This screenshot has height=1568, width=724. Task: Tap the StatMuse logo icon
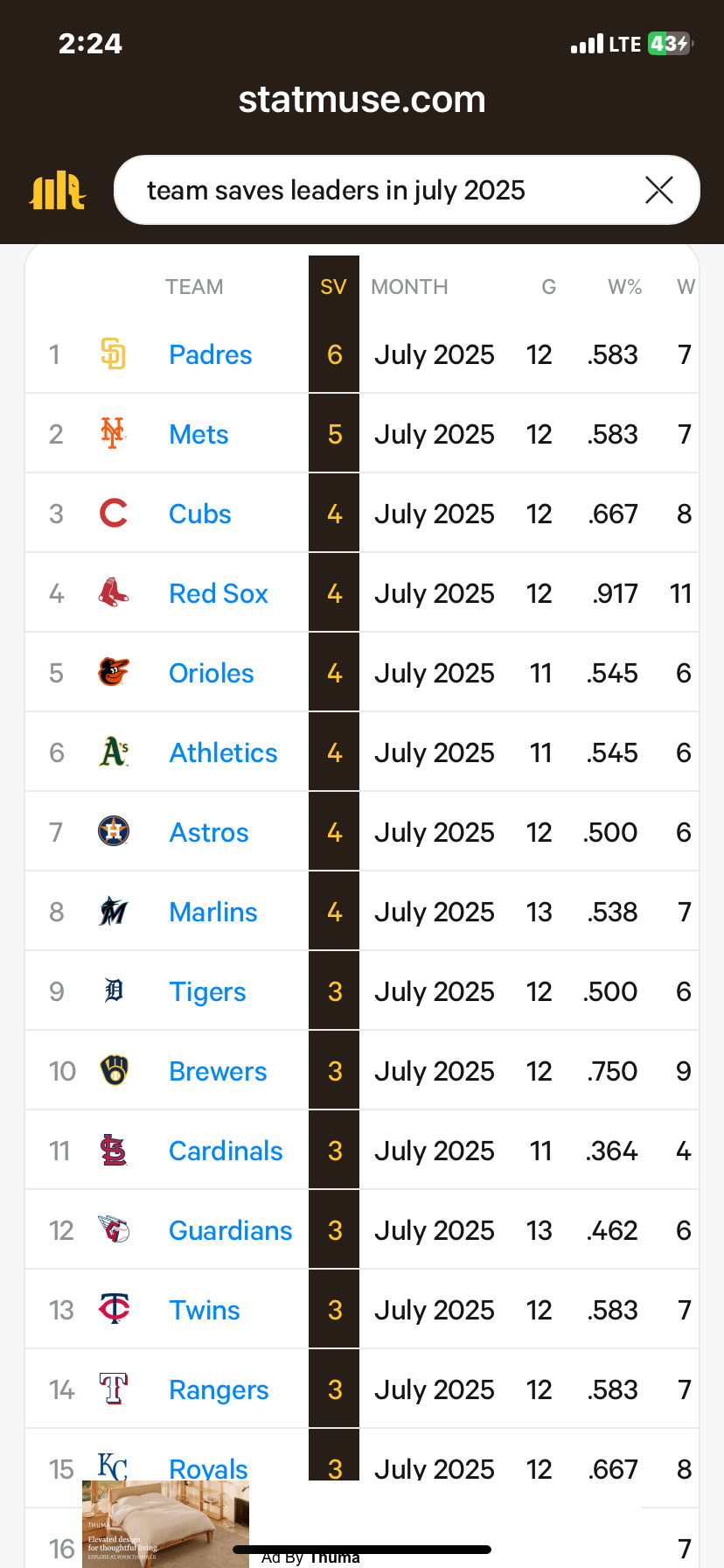click(58, 190)
